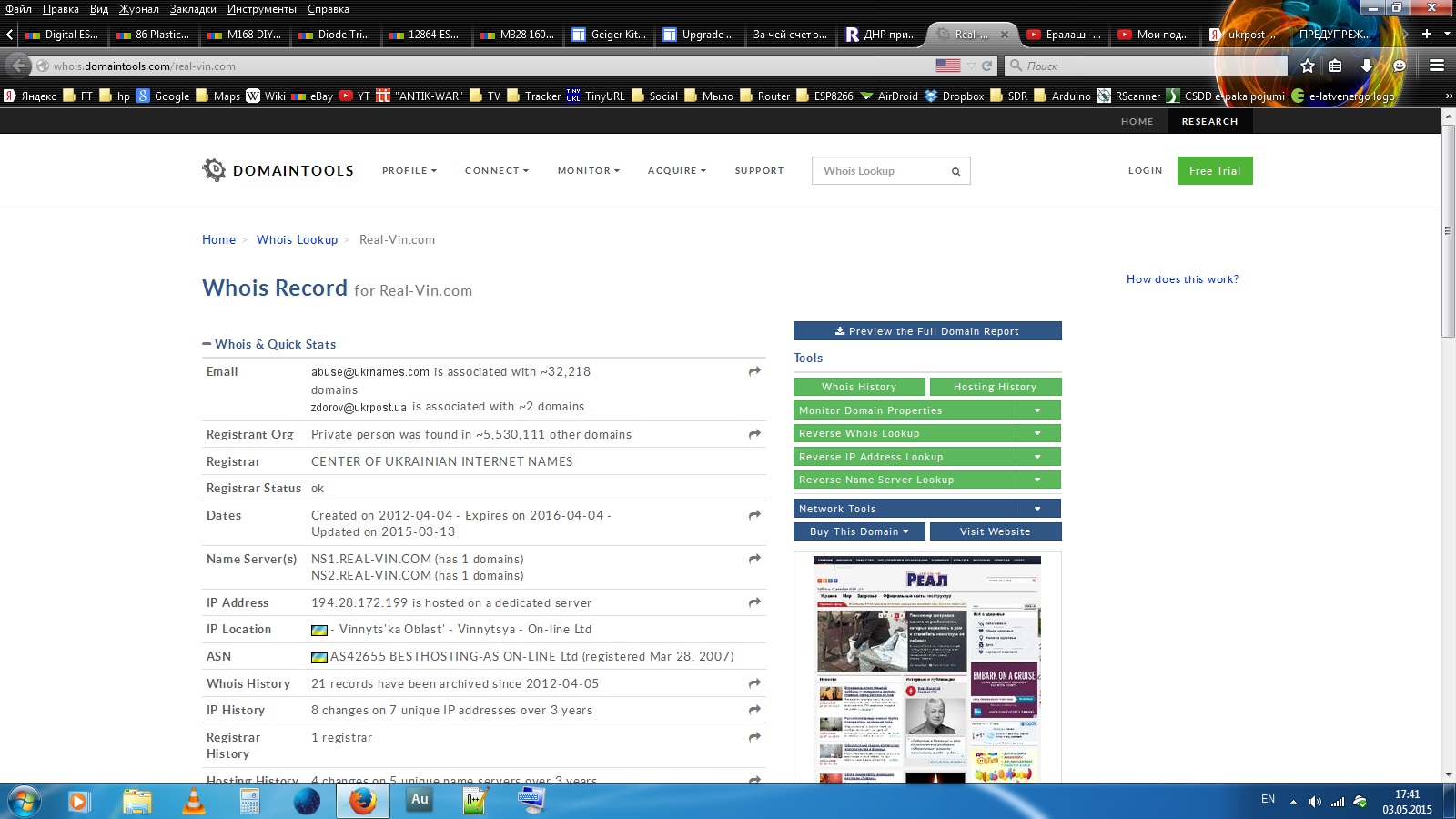Expand the MONITOR navigation dropdown
This screenshot has height=819, width=1456.
click(589, 170)
